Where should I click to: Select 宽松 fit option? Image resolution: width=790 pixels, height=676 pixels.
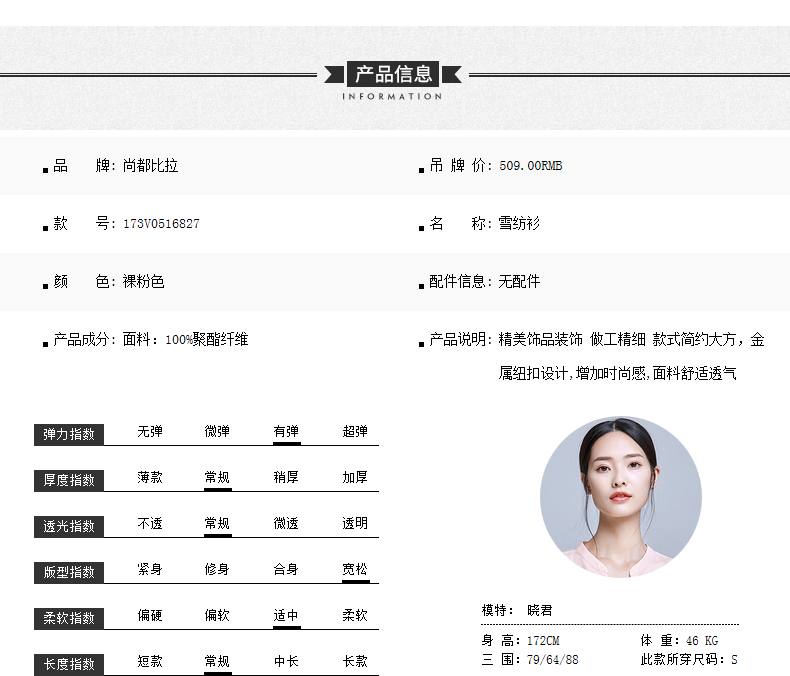click(355, 570)
